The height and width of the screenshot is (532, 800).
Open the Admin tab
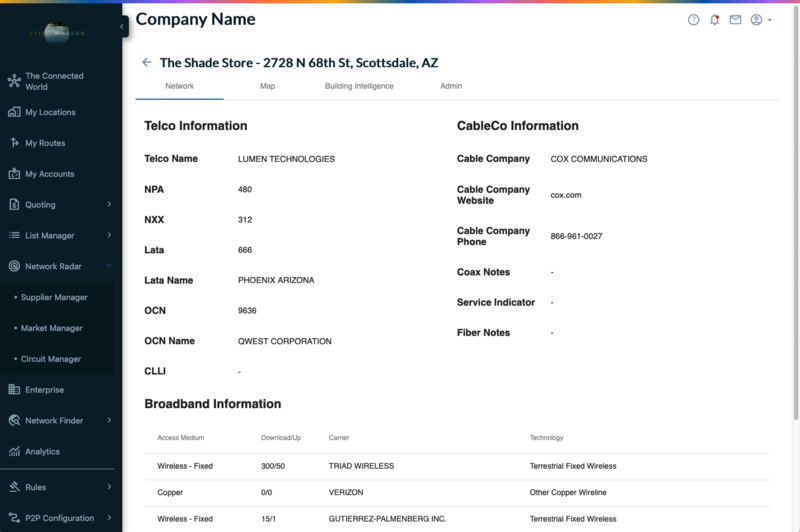tap(451, 86)
